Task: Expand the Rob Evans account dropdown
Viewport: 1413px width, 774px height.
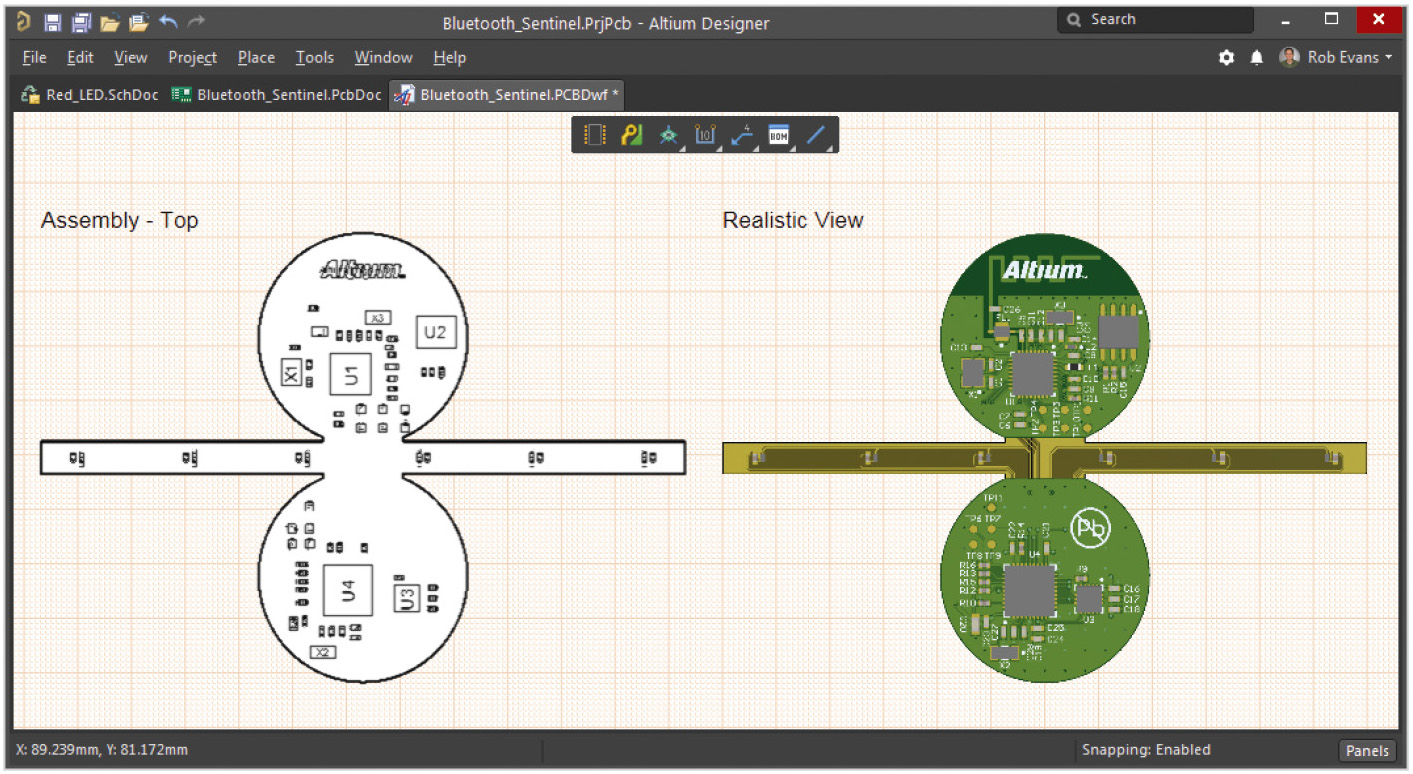Action: point(1389,58)
